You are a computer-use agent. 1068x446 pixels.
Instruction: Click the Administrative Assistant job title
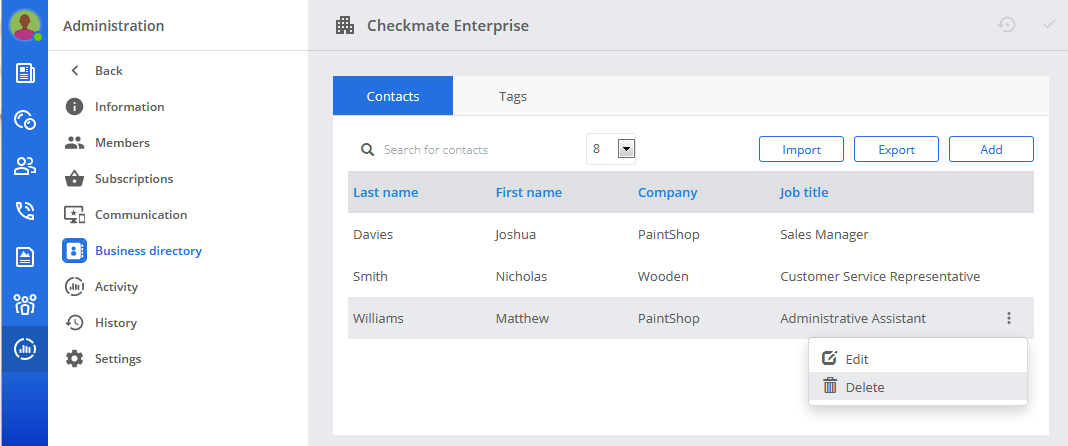click(853, 318)
